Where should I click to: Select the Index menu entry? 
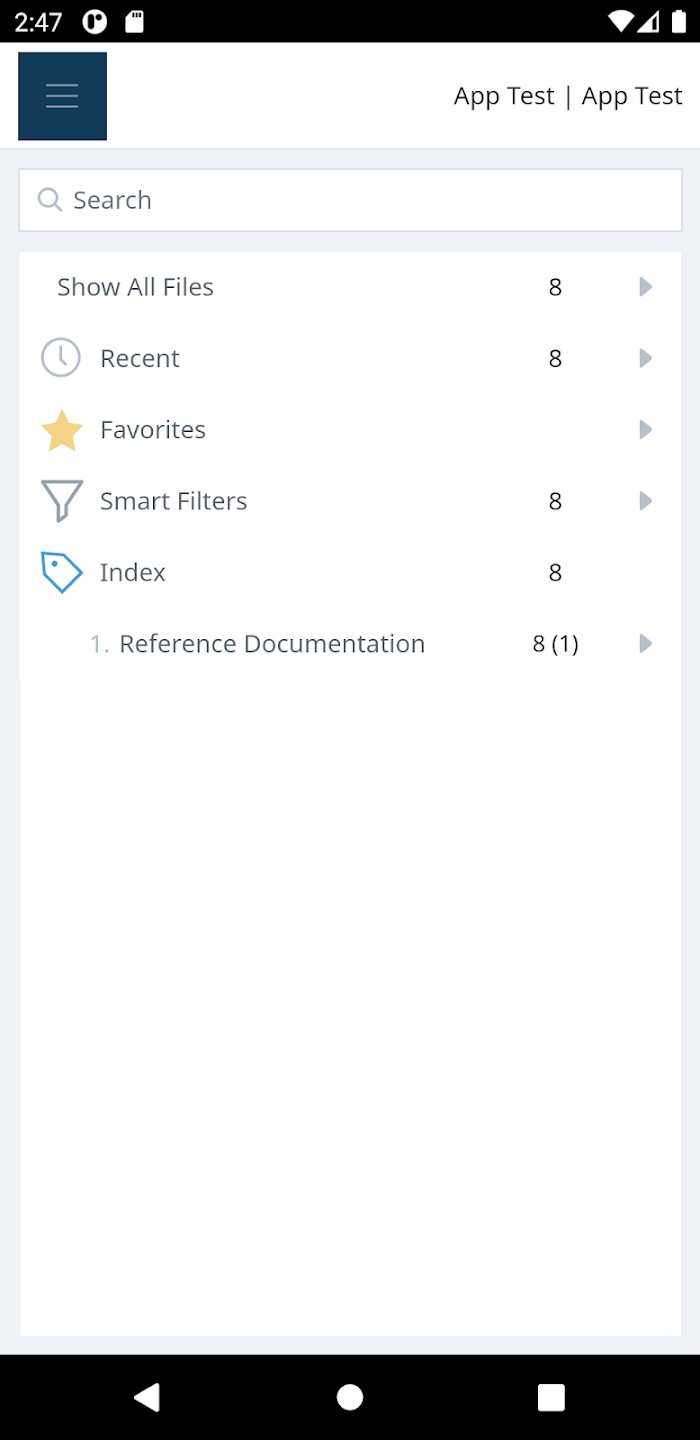click(x=132, y=572)
